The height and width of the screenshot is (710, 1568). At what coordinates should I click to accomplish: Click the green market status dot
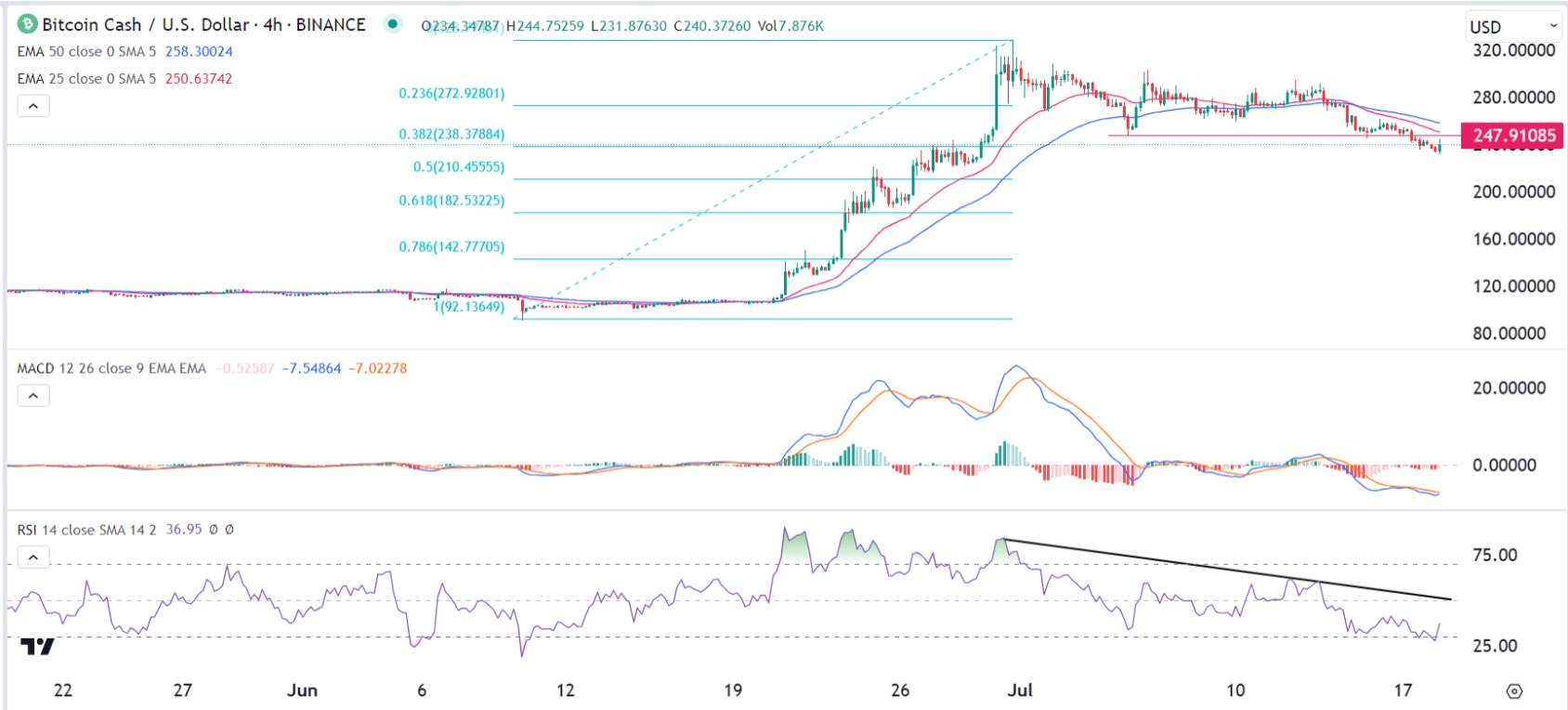(x=393, y=24)
